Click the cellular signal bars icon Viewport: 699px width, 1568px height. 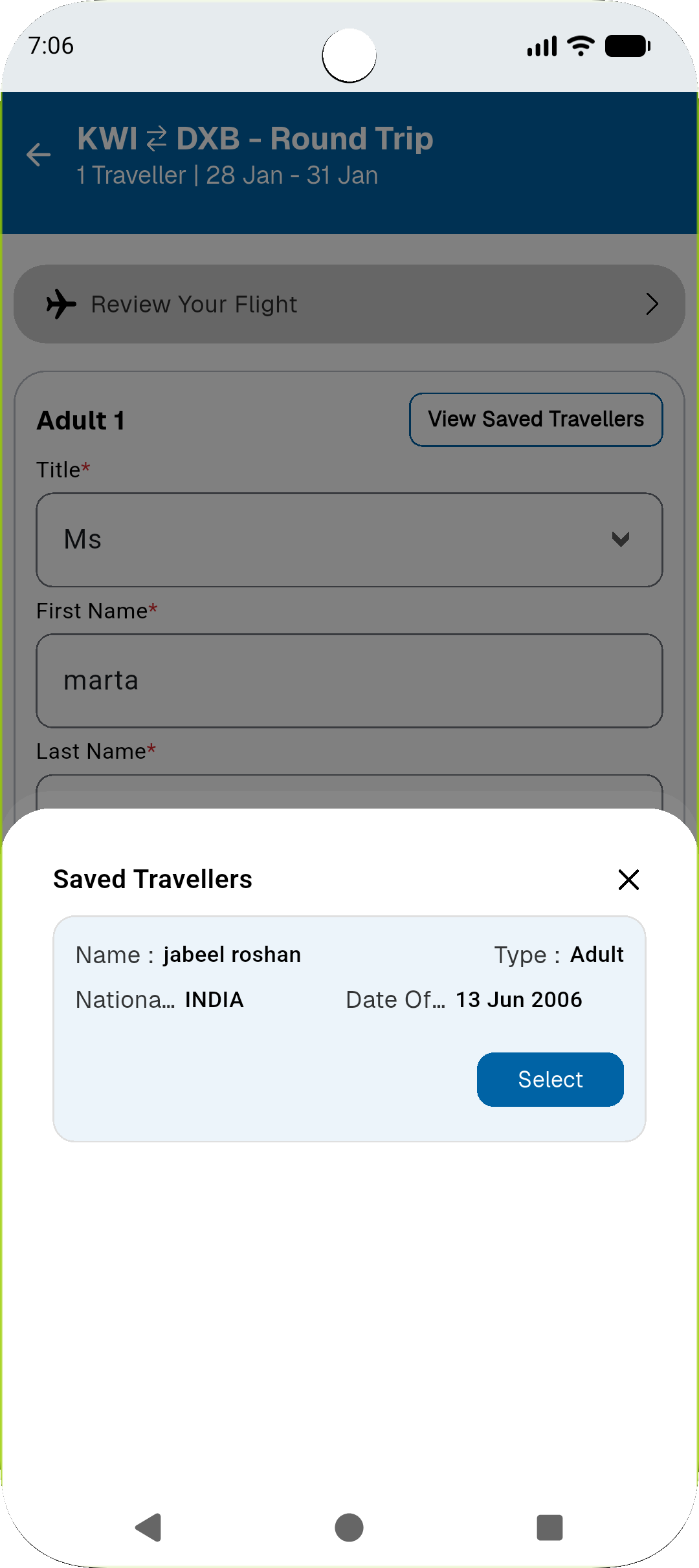[542, 47]
